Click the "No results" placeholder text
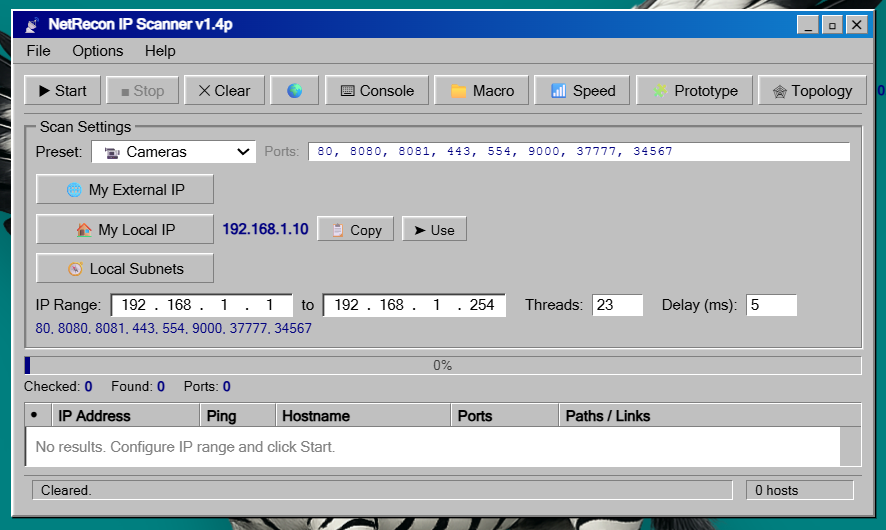Screen dimensions: 886x530 [x=185, y=447]
